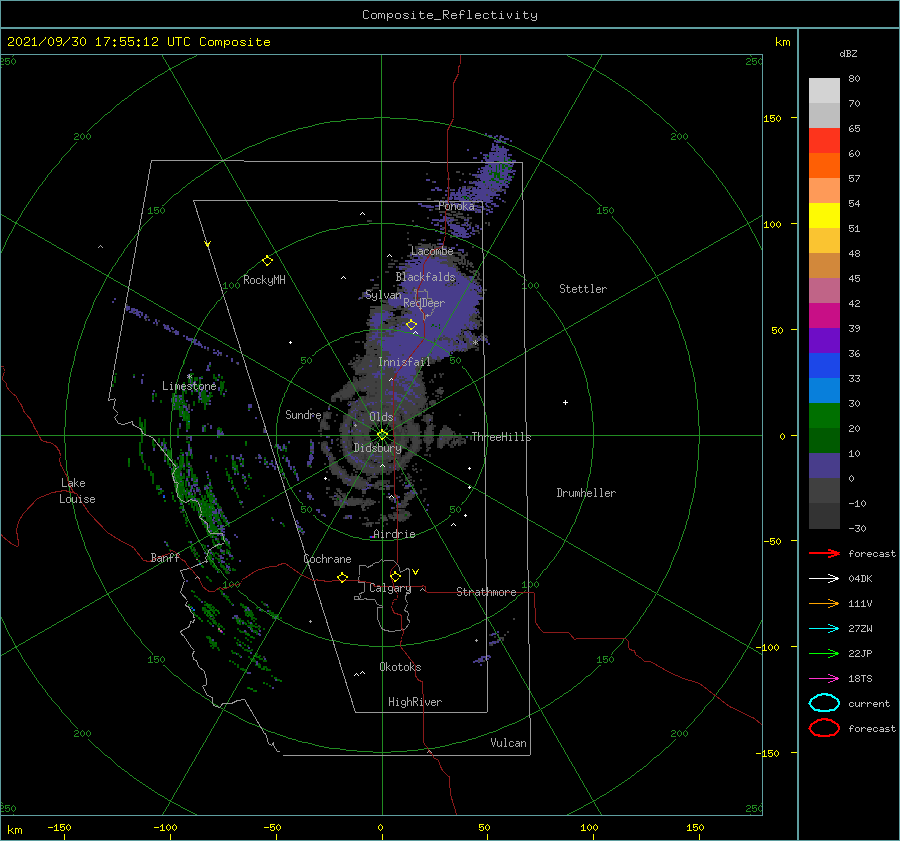Click the Strathmore city label

tap(486, 592)
